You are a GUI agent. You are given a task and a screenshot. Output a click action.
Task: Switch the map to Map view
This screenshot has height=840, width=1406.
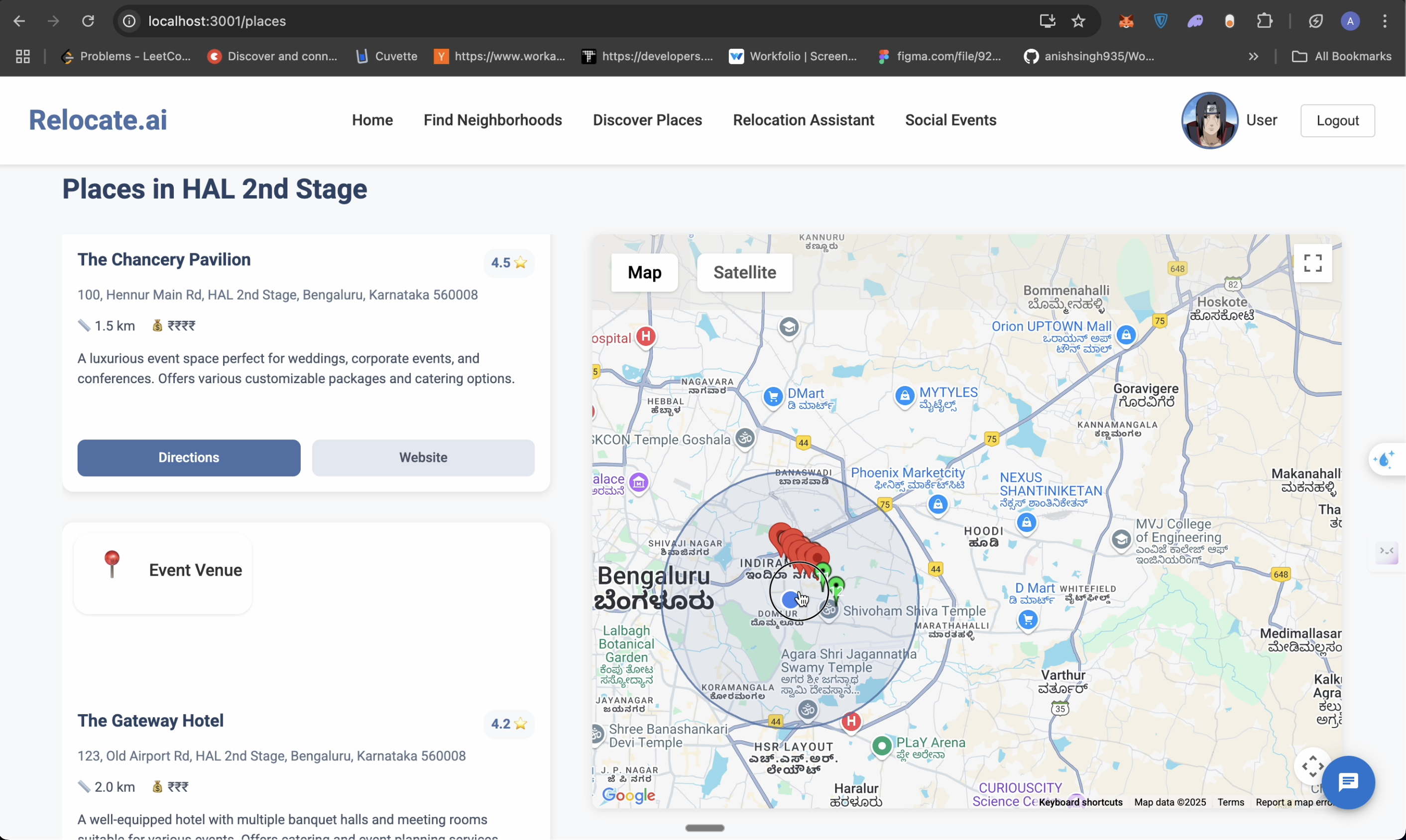click(x=644, y=272)
